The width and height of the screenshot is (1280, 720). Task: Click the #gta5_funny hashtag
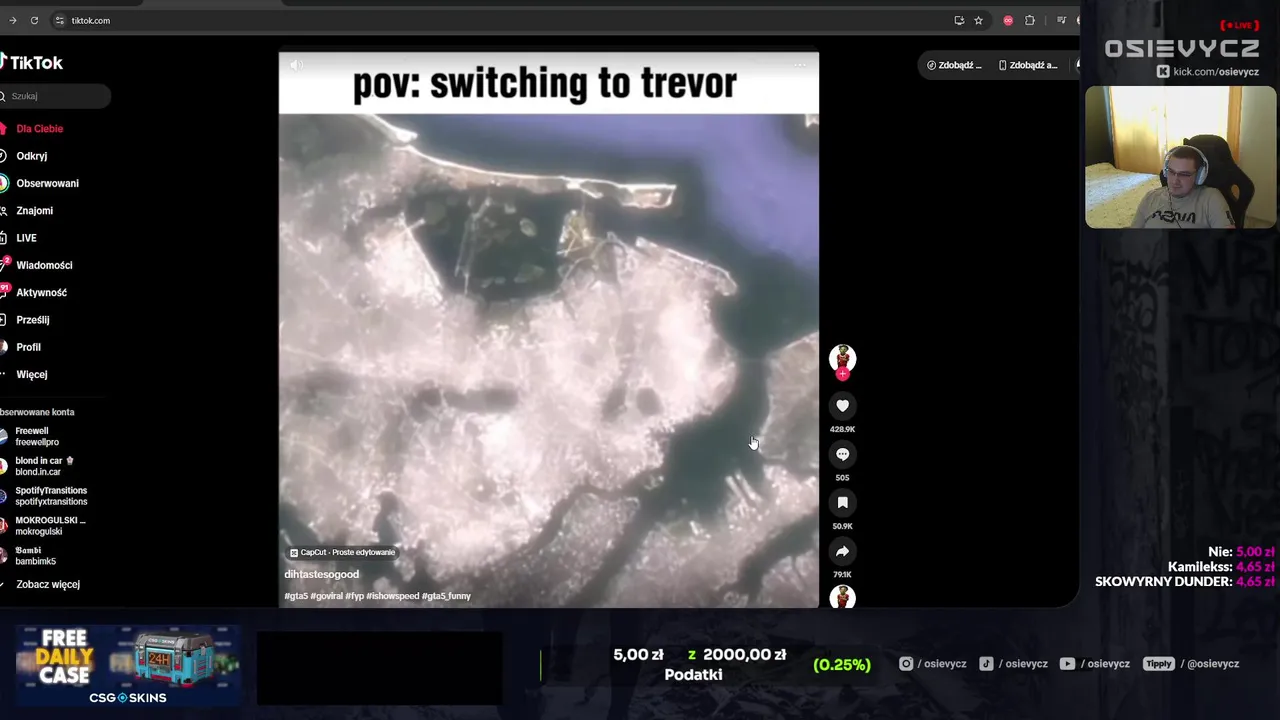446,596
